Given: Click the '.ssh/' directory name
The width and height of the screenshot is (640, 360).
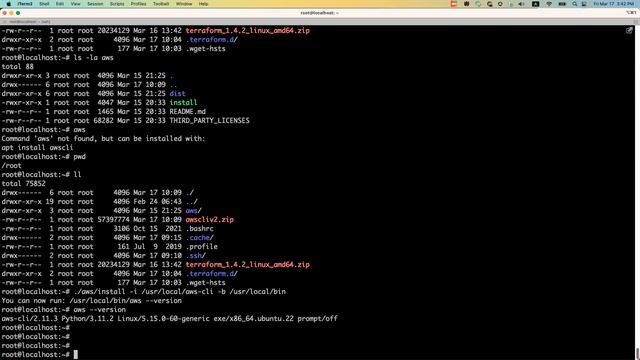Looking at the screenshot, I should pos(196,256).
